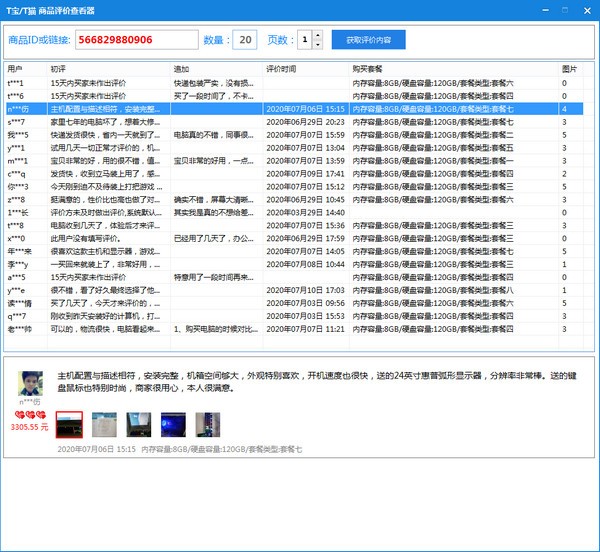Click the 页数 number field
Image resolution: width=600 pixels, height=552 pixels.
click(304, 40)
